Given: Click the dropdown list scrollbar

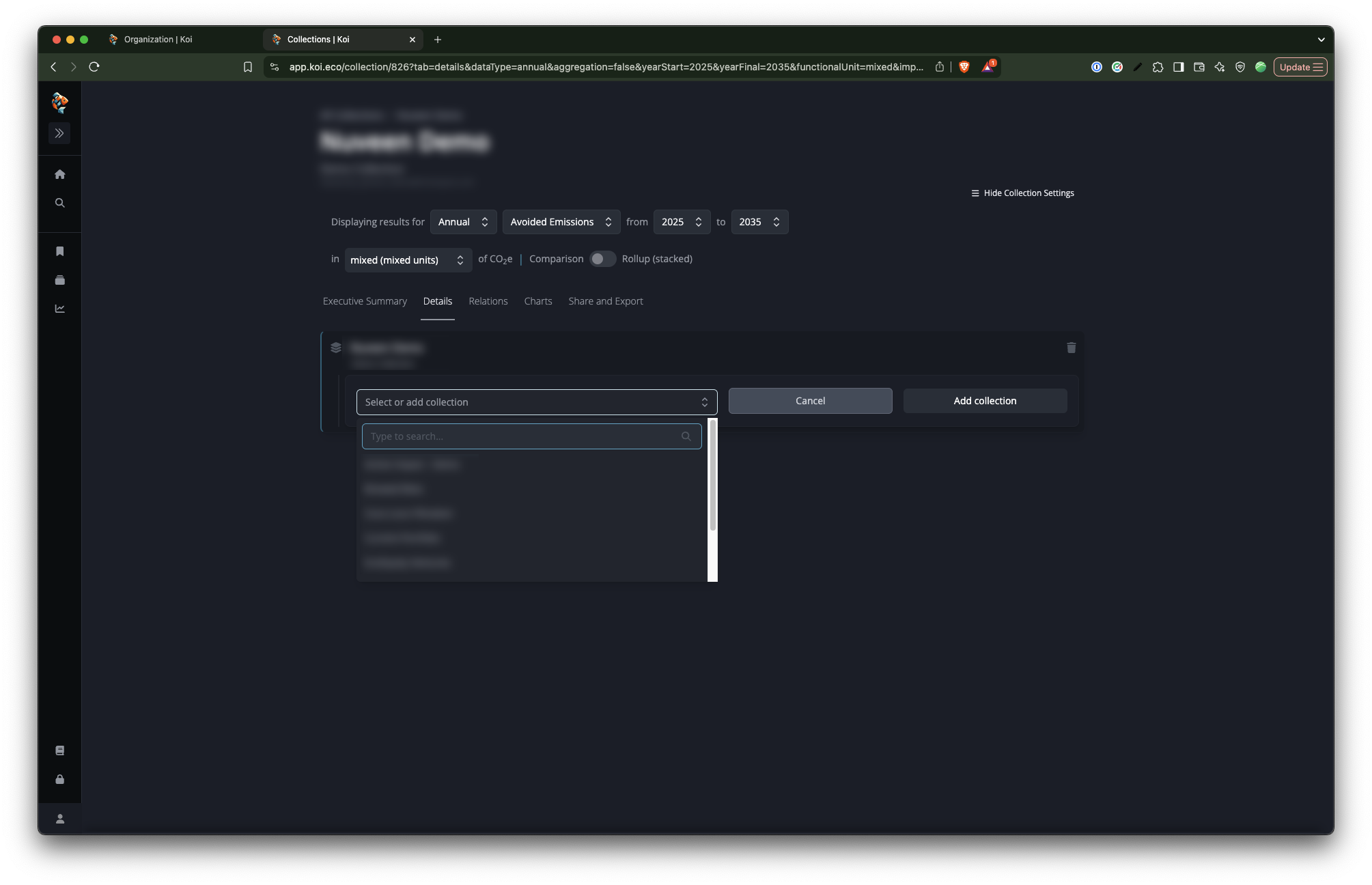Looking at the screenshot, I should tap(712, 475).
